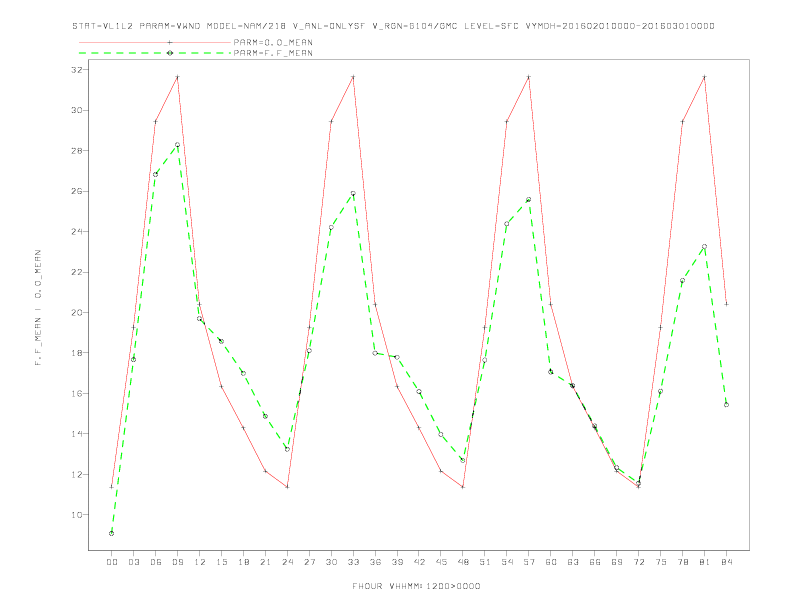Click x-axis tick label 54
792x612 pixels.
[x=507, y=562]
